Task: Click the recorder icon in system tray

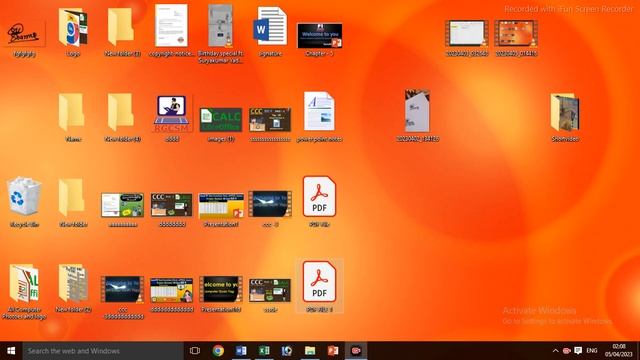Action: point(567,351)
